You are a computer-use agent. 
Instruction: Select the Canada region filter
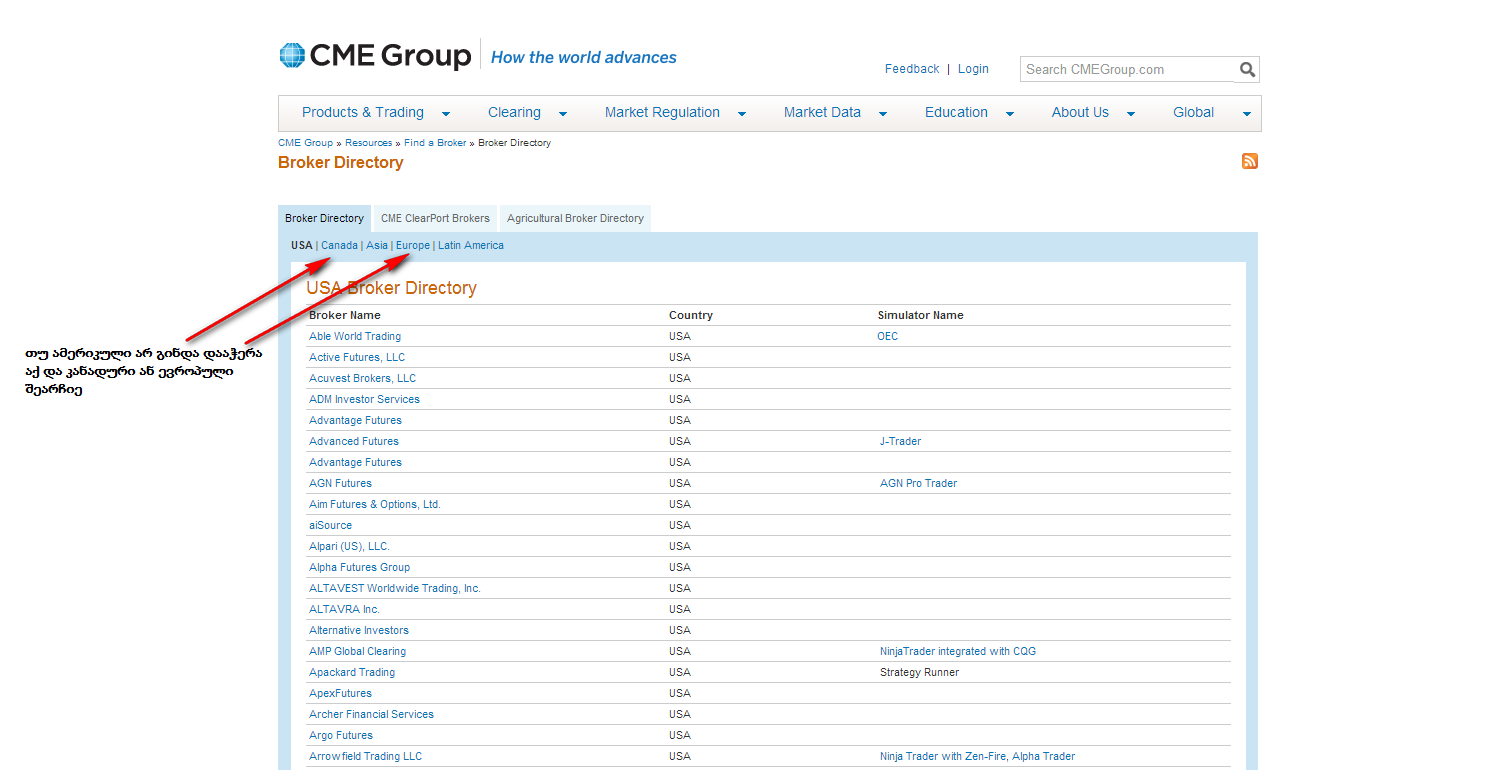339,245
